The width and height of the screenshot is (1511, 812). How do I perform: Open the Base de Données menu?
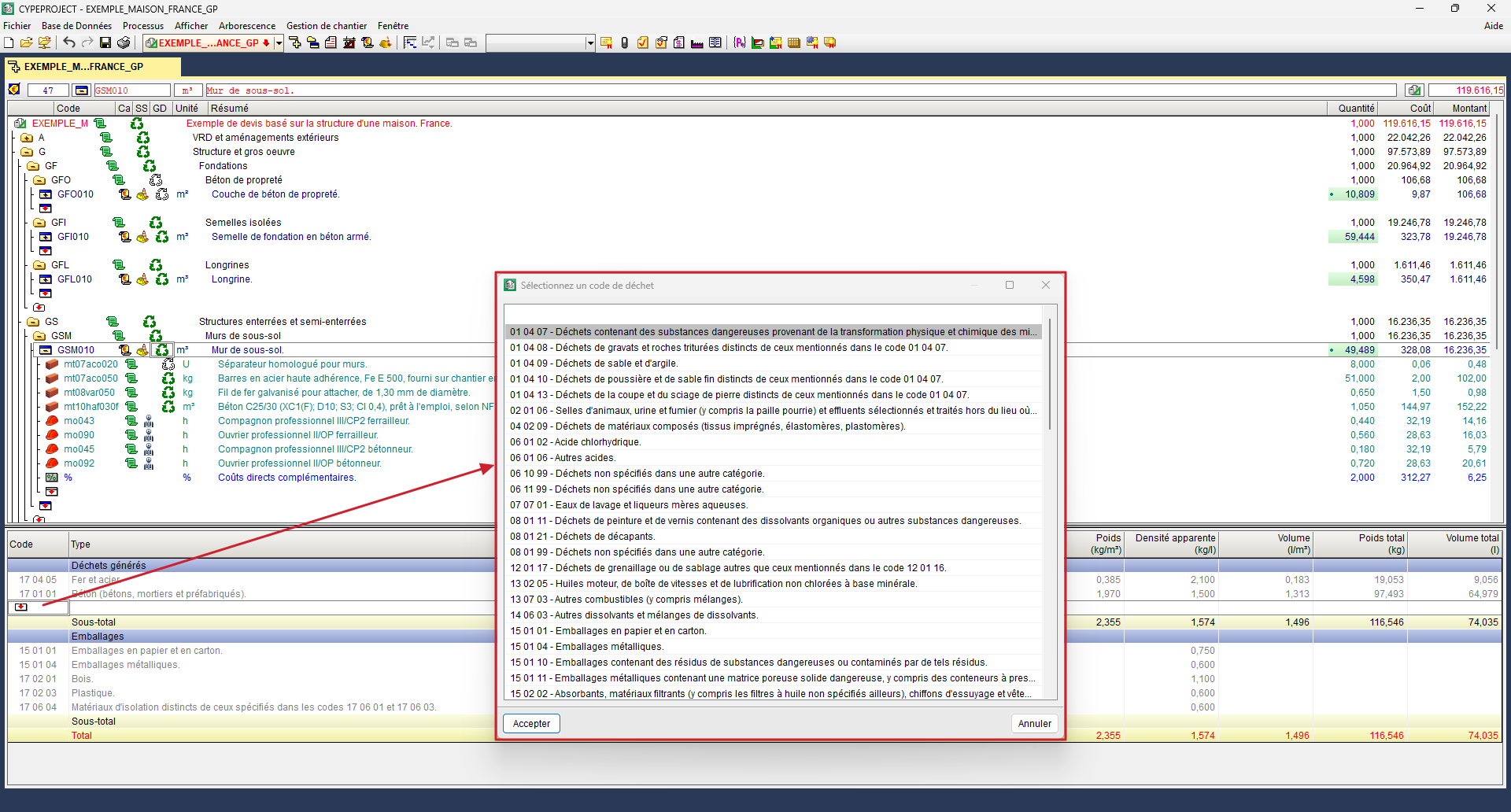click(76, 26)
